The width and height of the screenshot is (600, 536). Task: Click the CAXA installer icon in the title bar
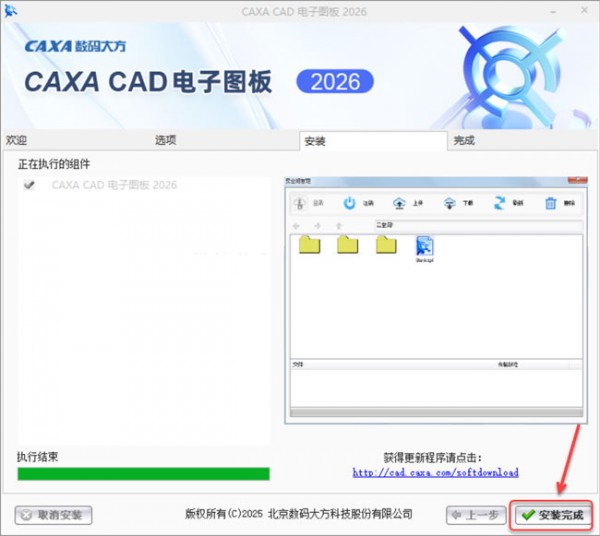tap(10, 11)
